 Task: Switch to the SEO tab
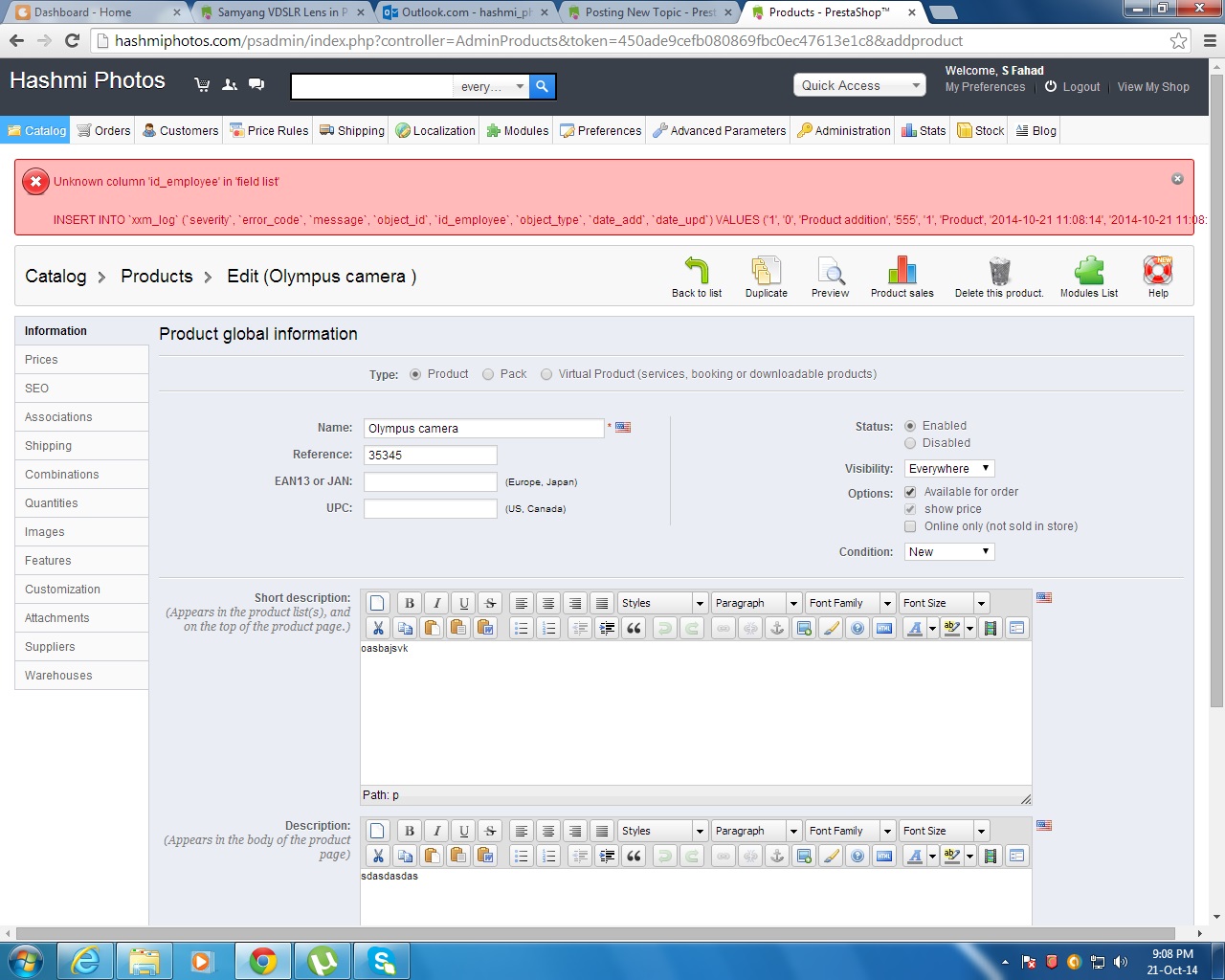pos(81,389)
